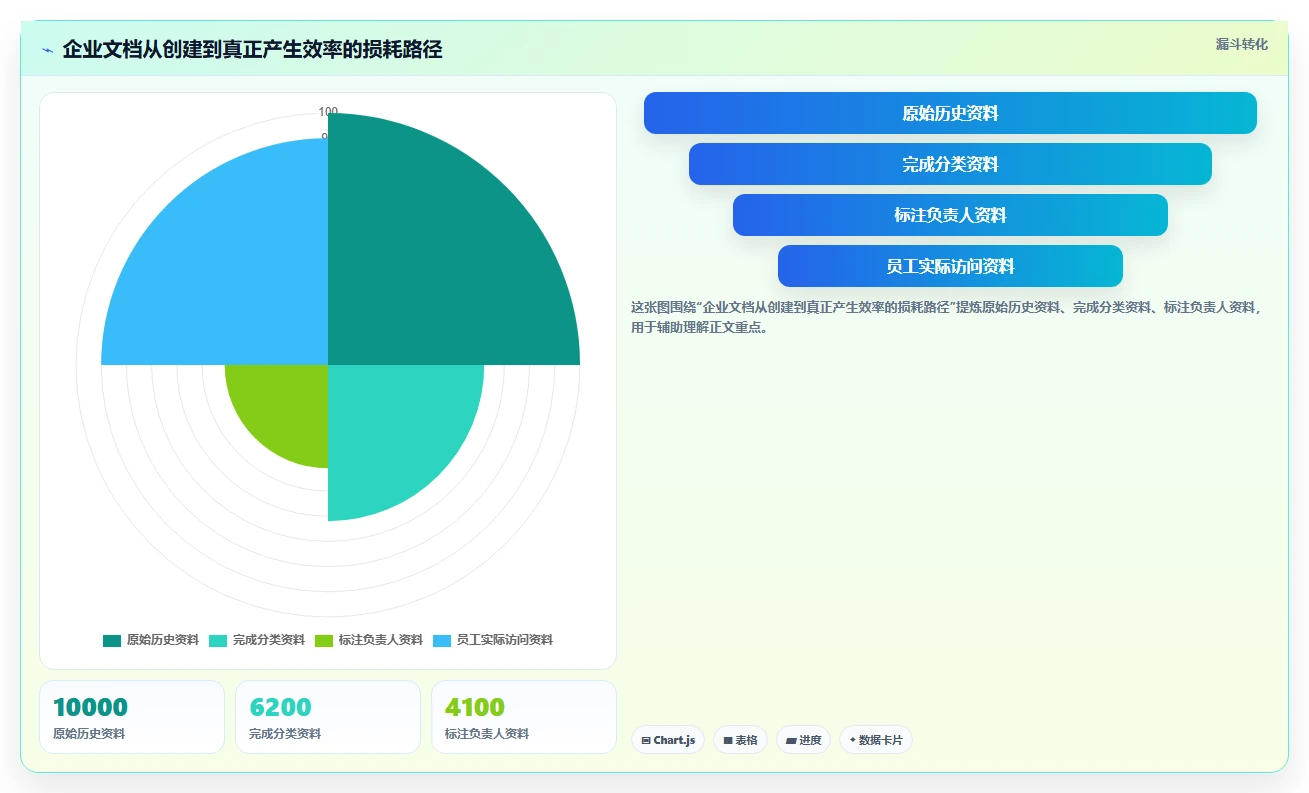Viewport: 1309px width, 793px height.
Task: Click the 表格 tag chip
Action: coord(741,740)
